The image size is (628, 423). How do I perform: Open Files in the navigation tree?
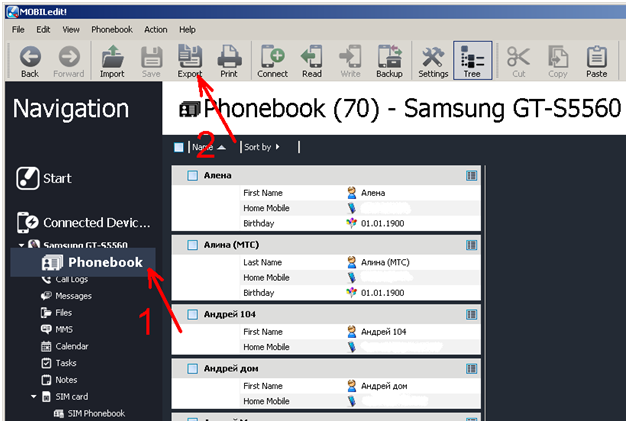tap(56, 313)
